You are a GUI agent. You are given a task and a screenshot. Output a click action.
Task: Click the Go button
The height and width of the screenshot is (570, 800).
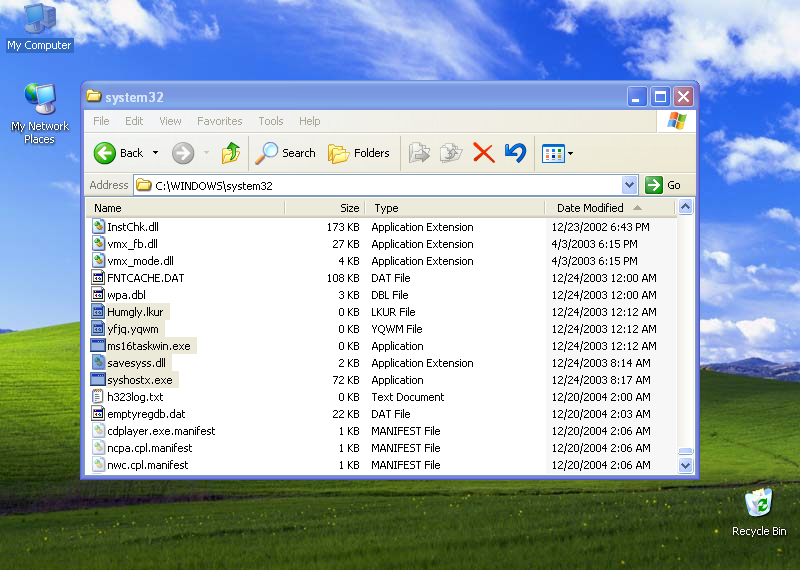(x=663, y=185)
